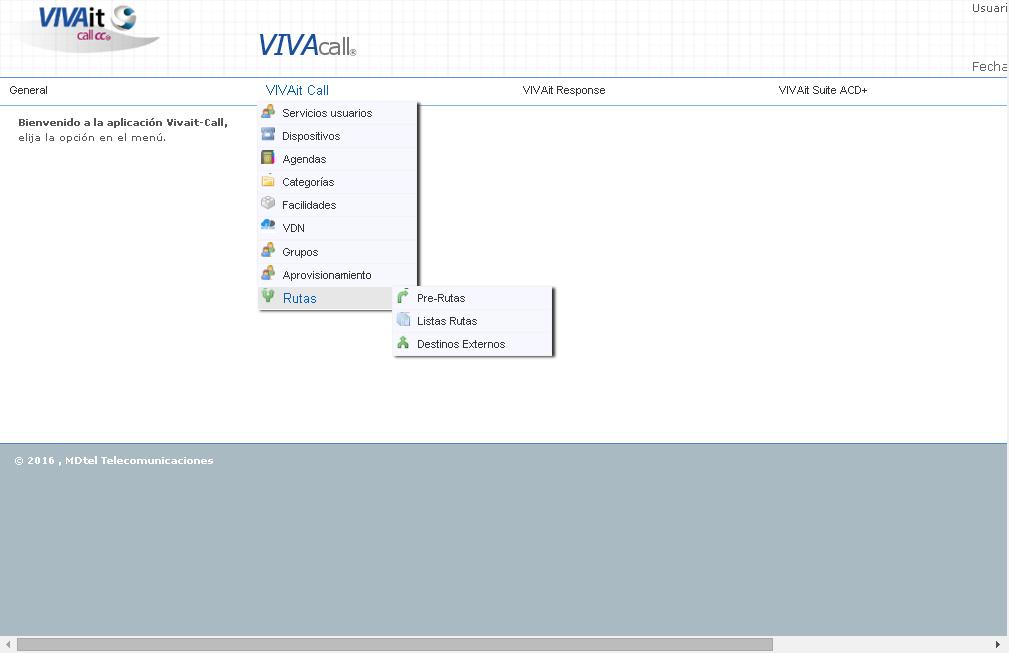The image size is (1009, 653).
Task: Choose Dispositivos in the dropdown menu
Action: tap(338, 136)
